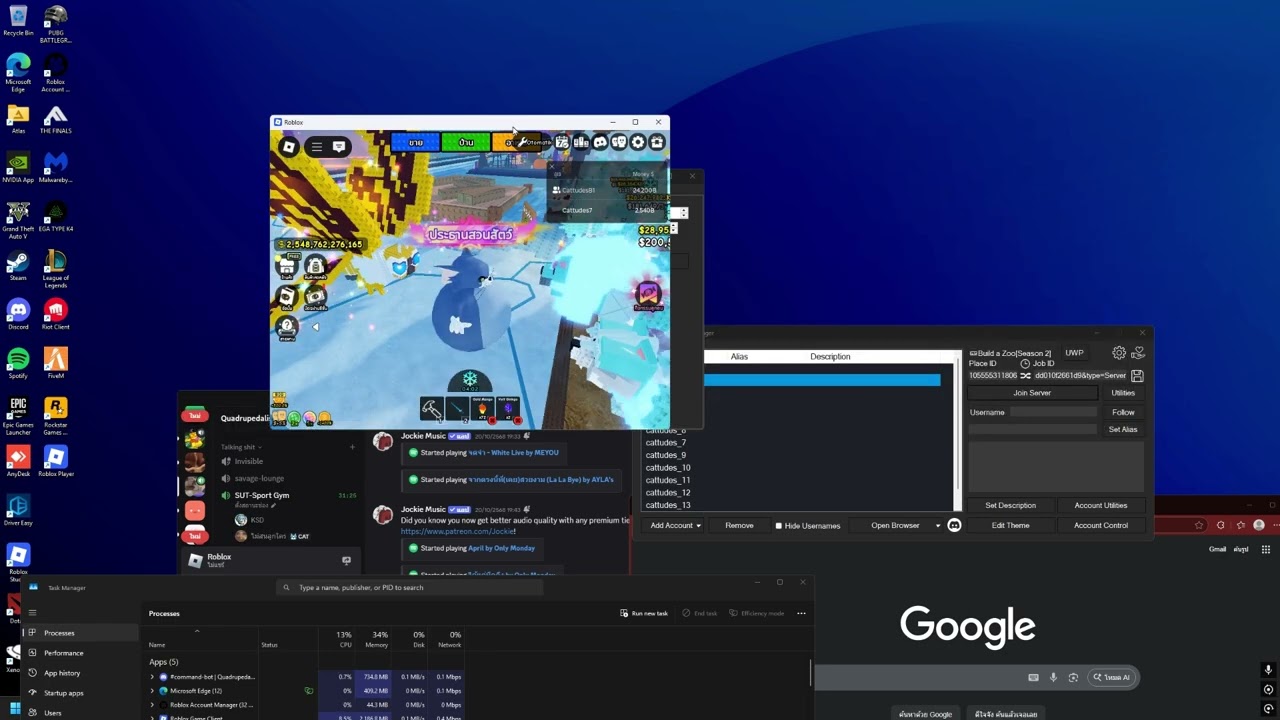Select the blue sell tab in game
1280x720 pixels.
pos(415,143)
